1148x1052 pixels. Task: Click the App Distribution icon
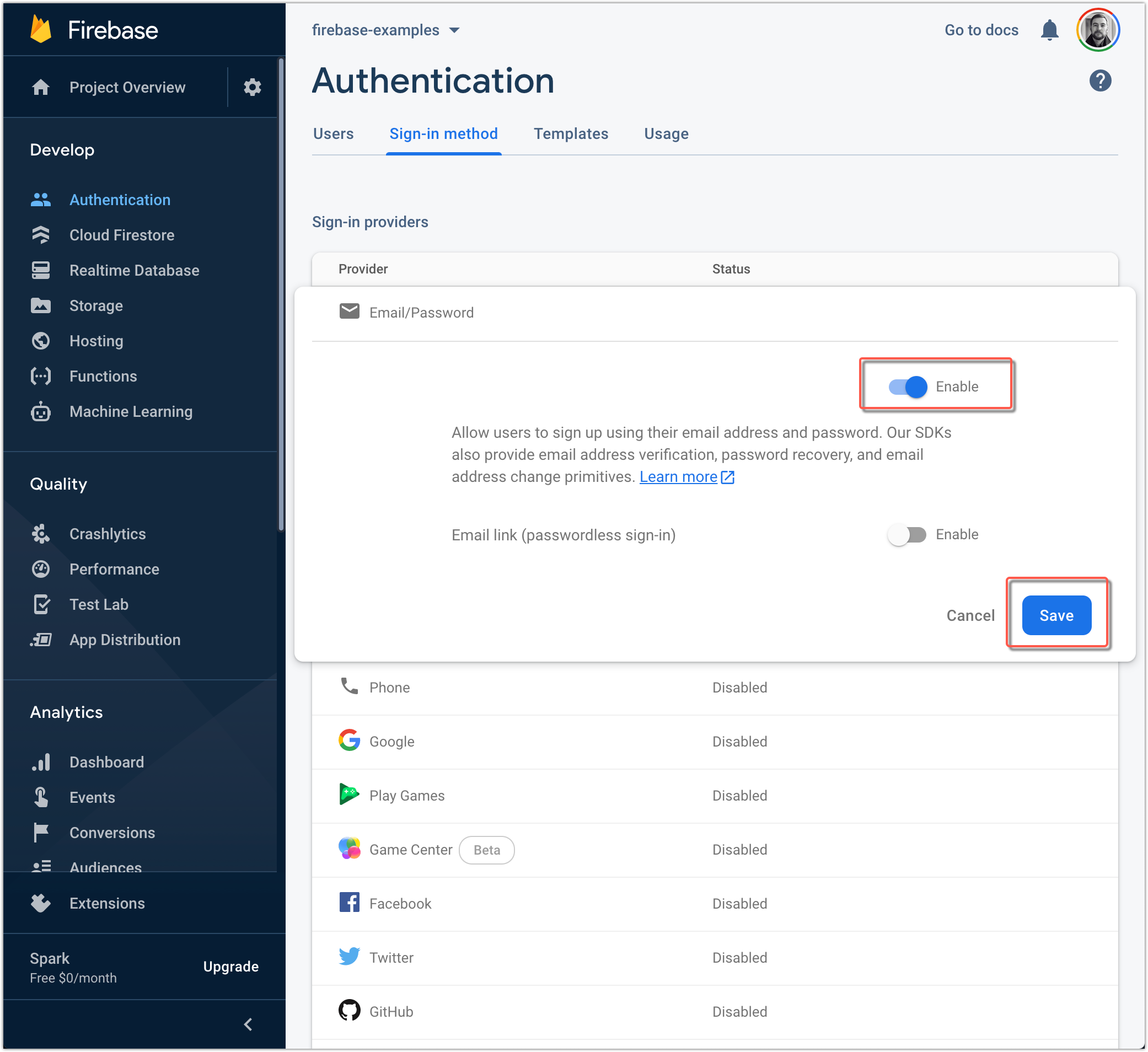[41, 640]
